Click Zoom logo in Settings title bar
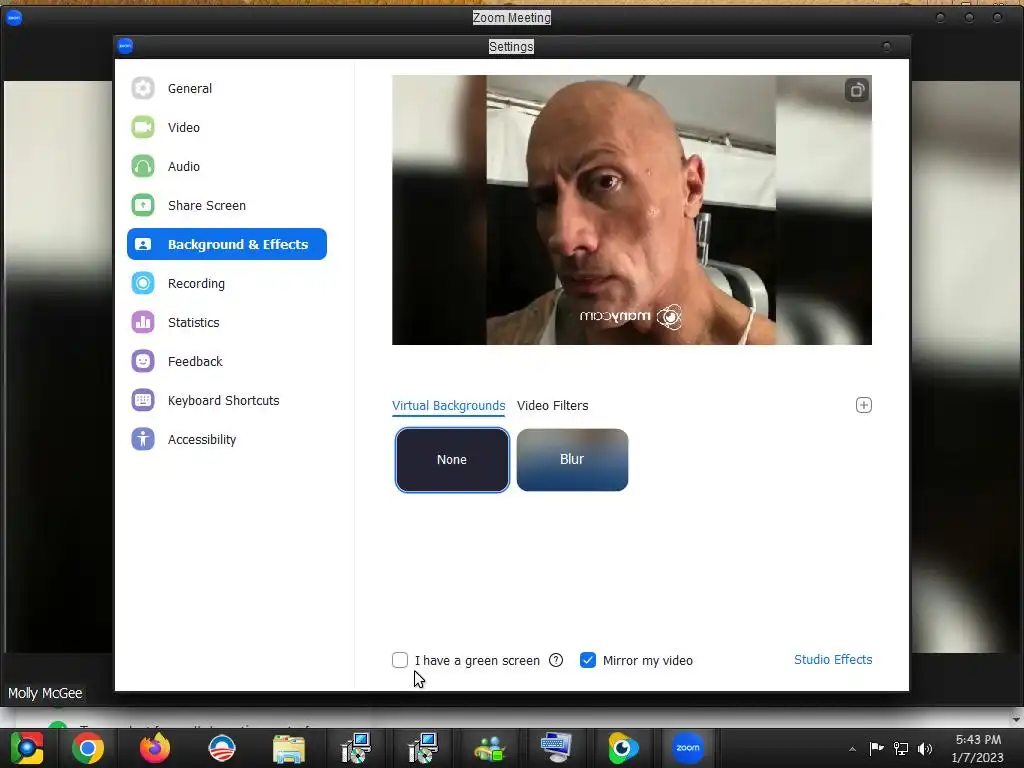Screen dimensions: 1024x768 tap(125, 46)
